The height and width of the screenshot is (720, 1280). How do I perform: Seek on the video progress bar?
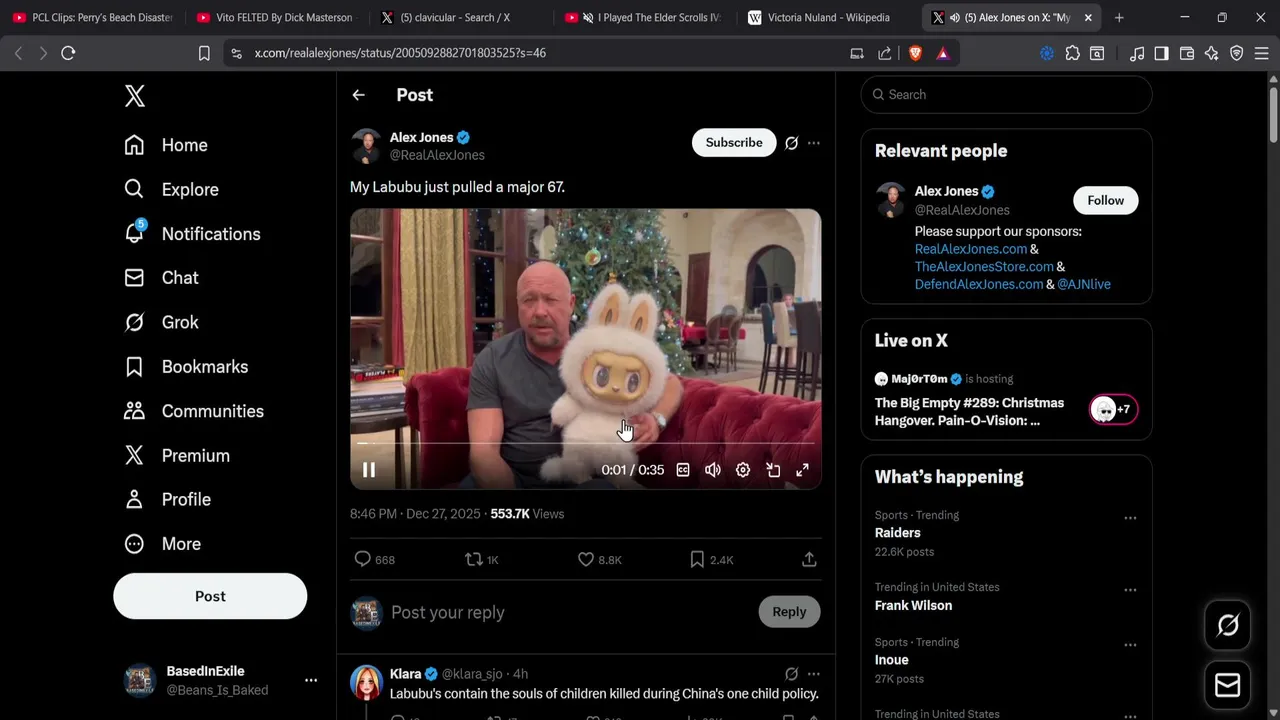[586, 442]
